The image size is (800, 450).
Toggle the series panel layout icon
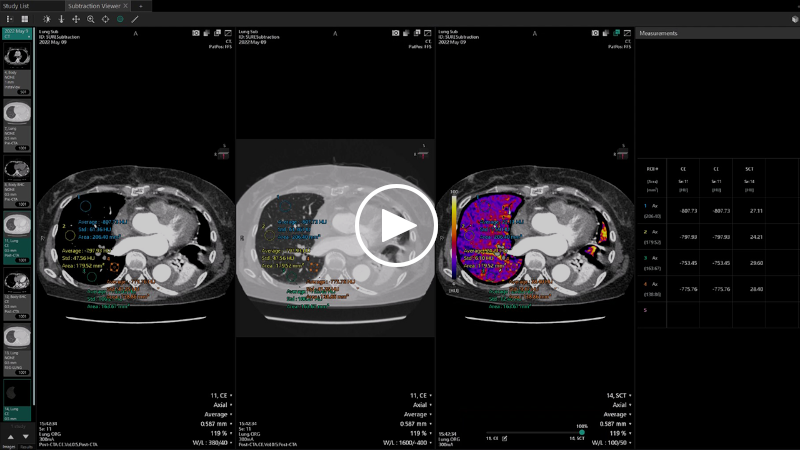click(9, 19)
